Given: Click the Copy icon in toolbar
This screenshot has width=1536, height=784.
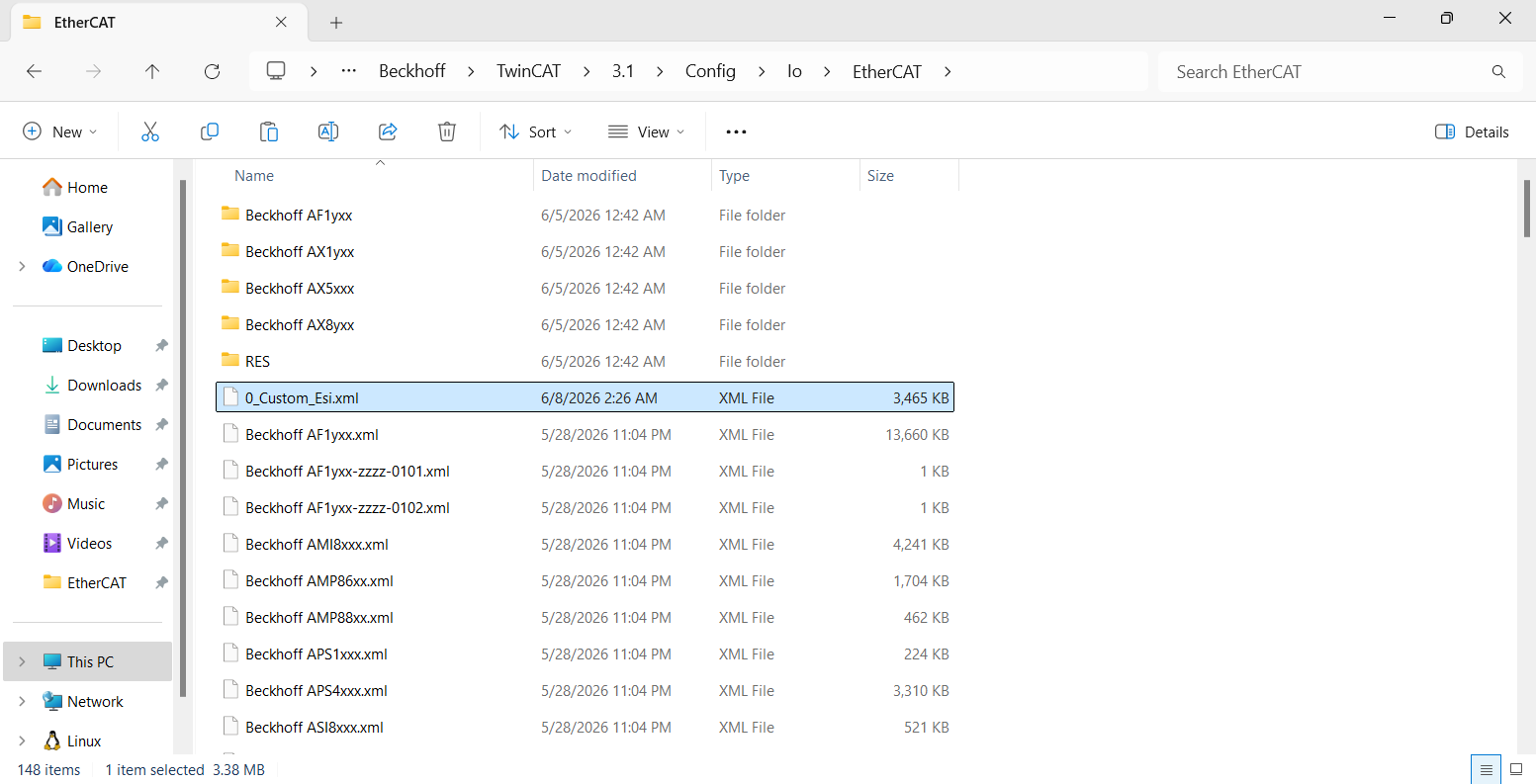Looking at the screenshot, I should point(210,131).
